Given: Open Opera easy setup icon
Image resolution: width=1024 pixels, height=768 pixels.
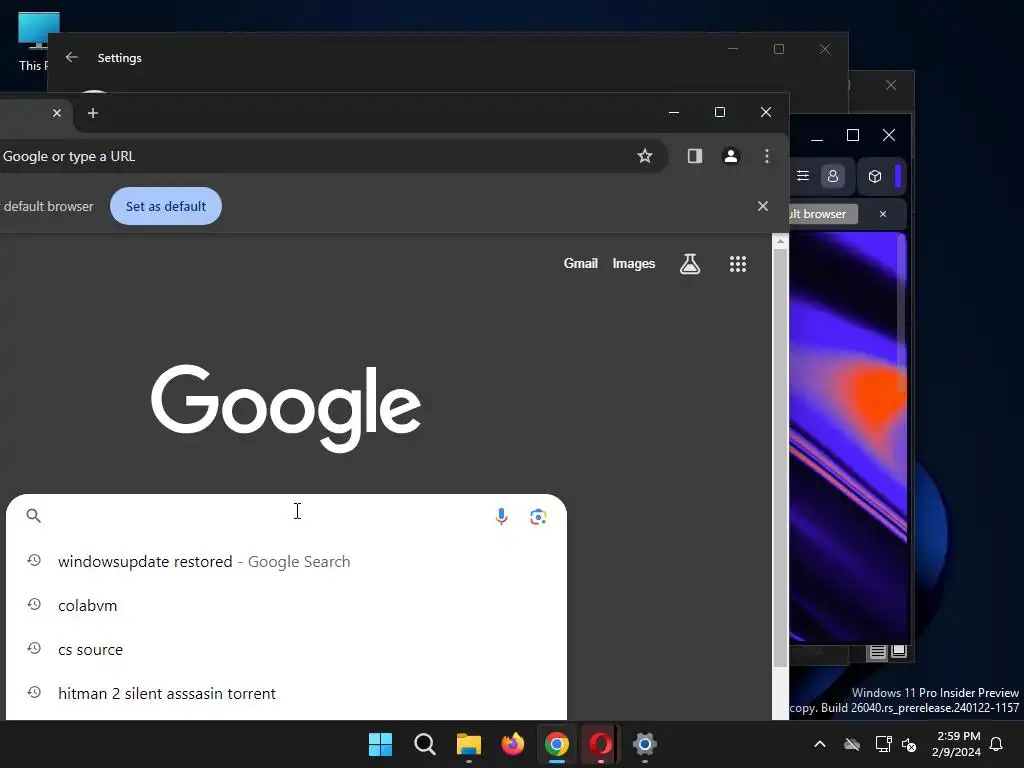Looking at the screenshot, I should (803, 176).
